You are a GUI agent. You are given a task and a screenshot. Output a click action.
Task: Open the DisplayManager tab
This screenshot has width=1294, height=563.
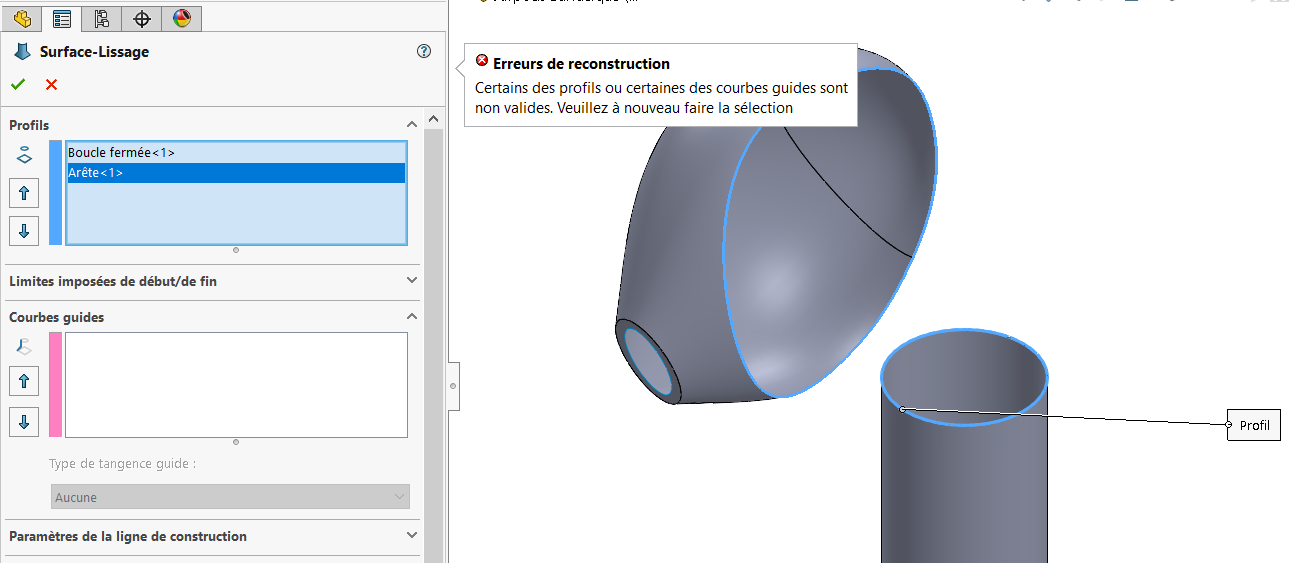point(181,17)
